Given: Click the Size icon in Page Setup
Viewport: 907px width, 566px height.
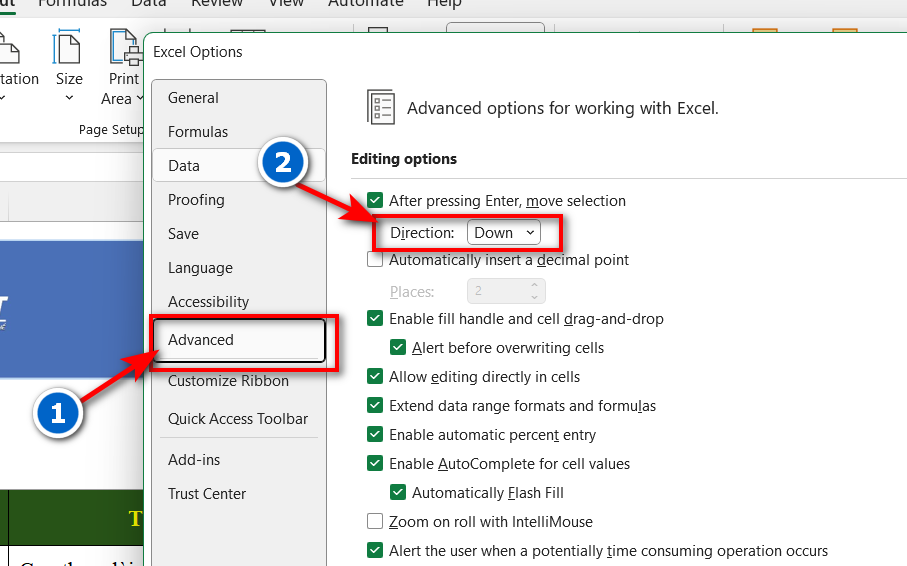Looking at the screenshot, I should coord(68,48).
